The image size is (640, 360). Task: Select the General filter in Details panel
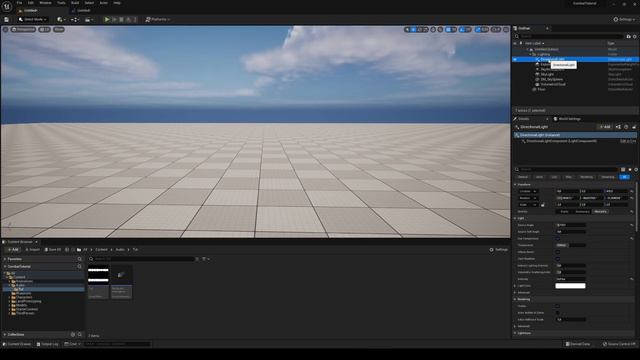(523, 177)
